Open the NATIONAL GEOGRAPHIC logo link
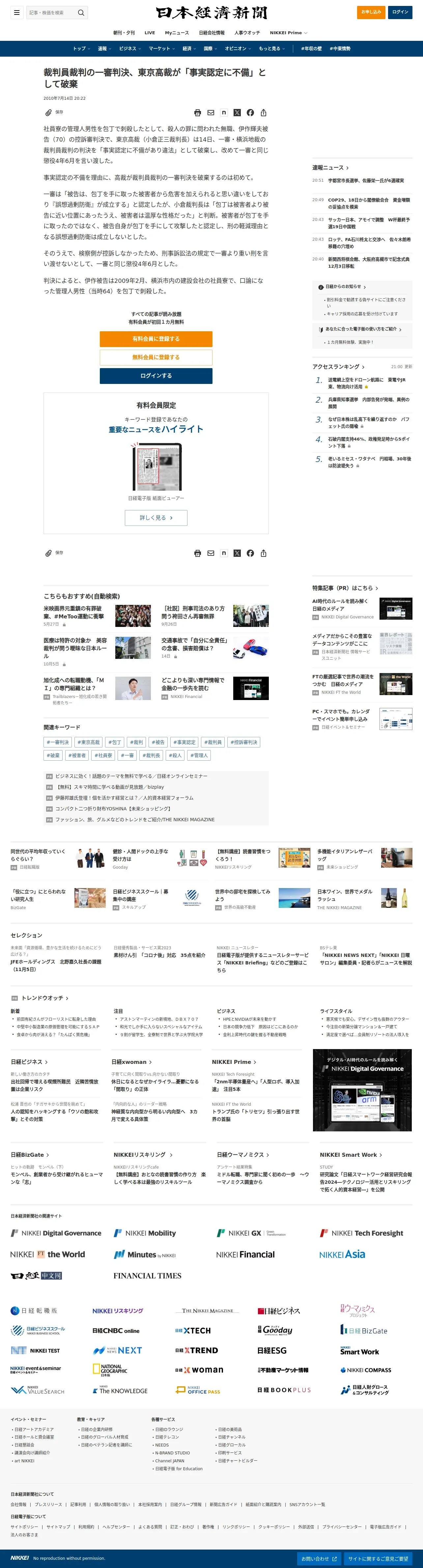Image resolution: width=423 pixels, height=1568 pixels. point(110,1370)
